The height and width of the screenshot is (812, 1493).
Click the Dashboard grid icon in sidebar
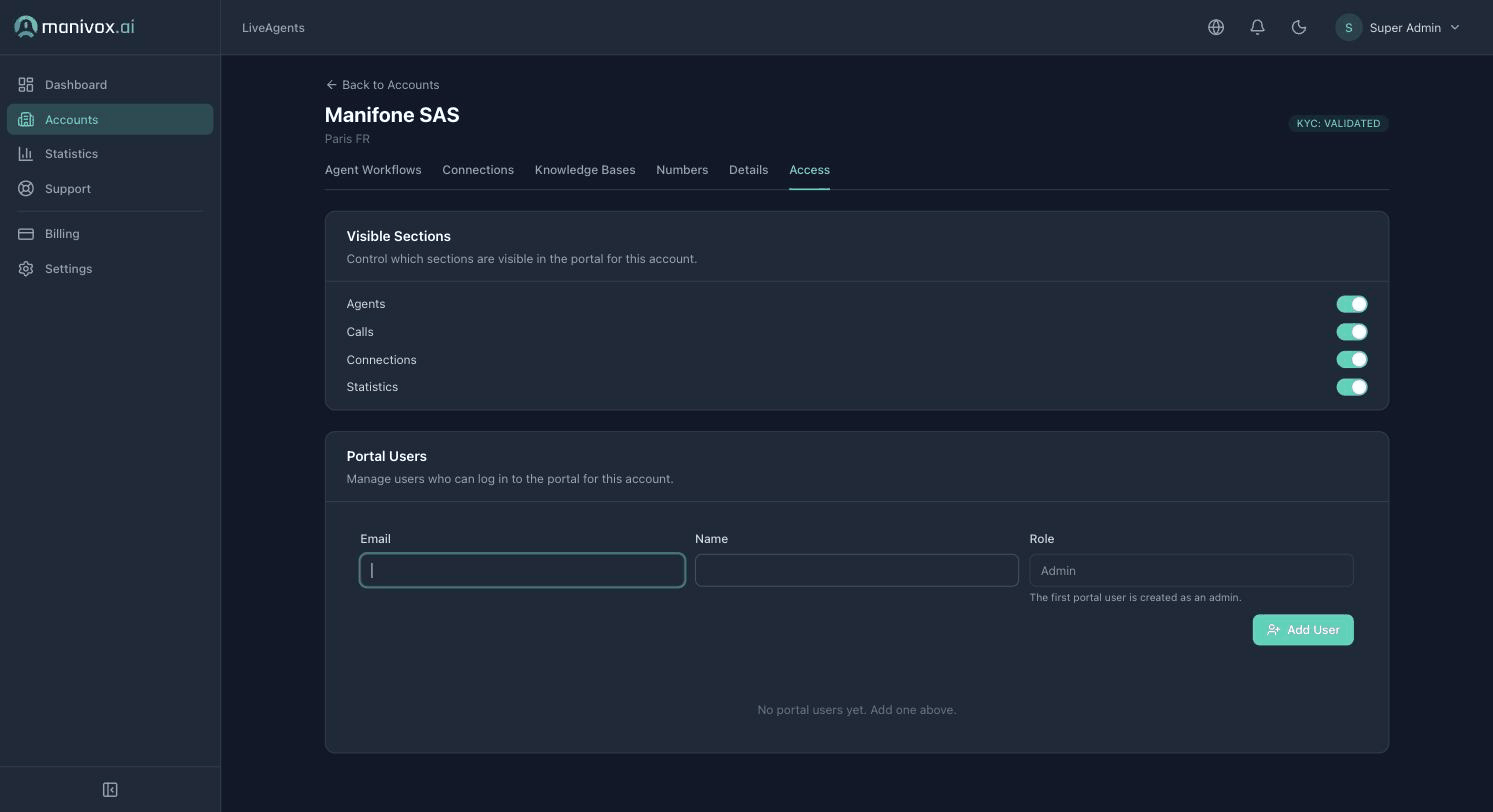click(x=26, y=85)
